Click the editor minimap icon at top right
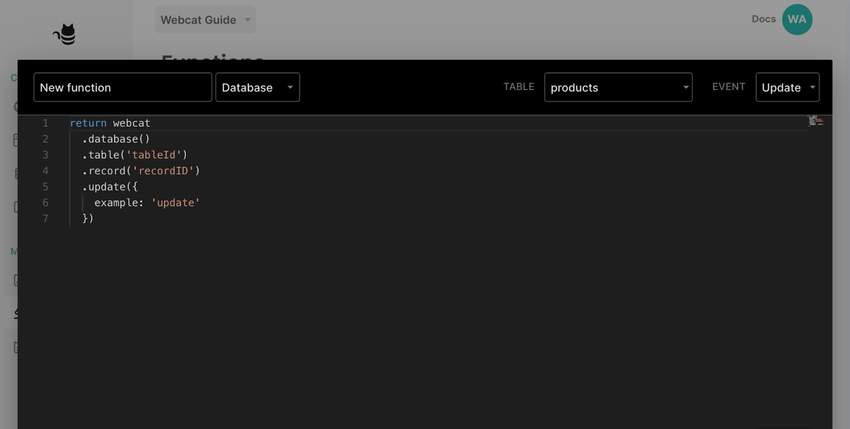Screen dimensions: 850x429 tap(815, 122)
